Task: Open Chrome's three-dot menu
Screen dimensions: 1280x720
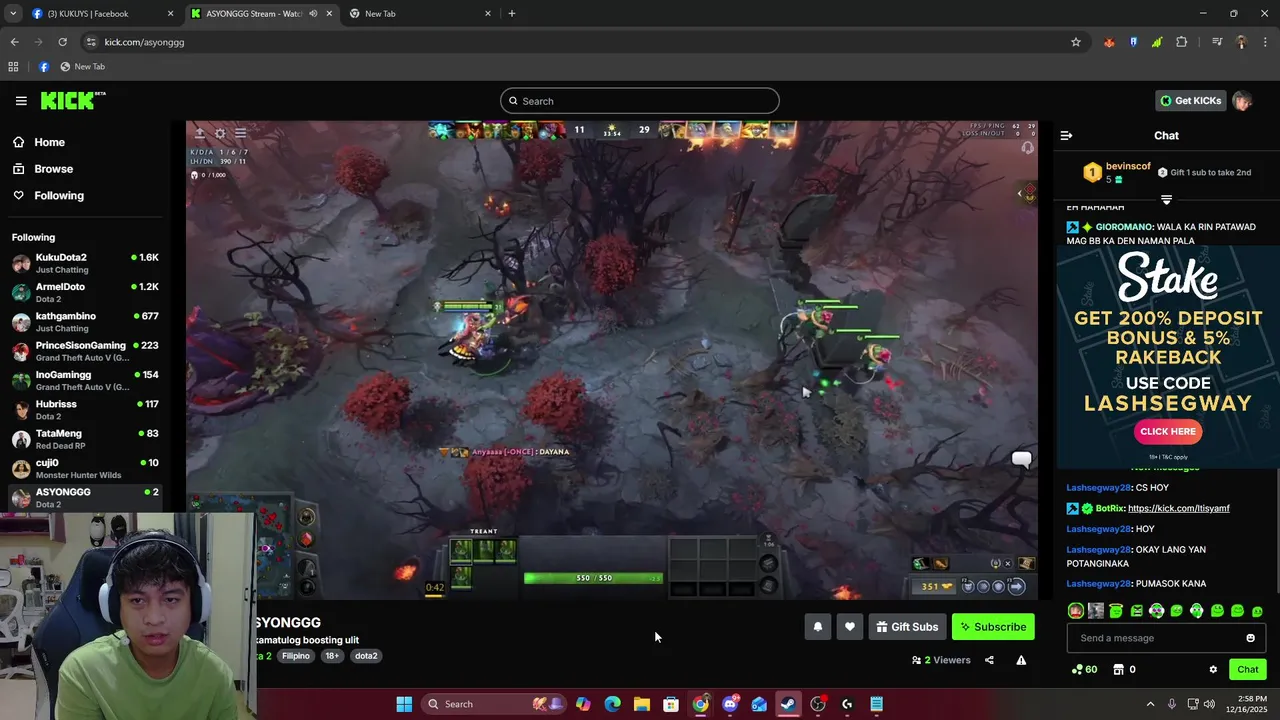Action: 1264,42
